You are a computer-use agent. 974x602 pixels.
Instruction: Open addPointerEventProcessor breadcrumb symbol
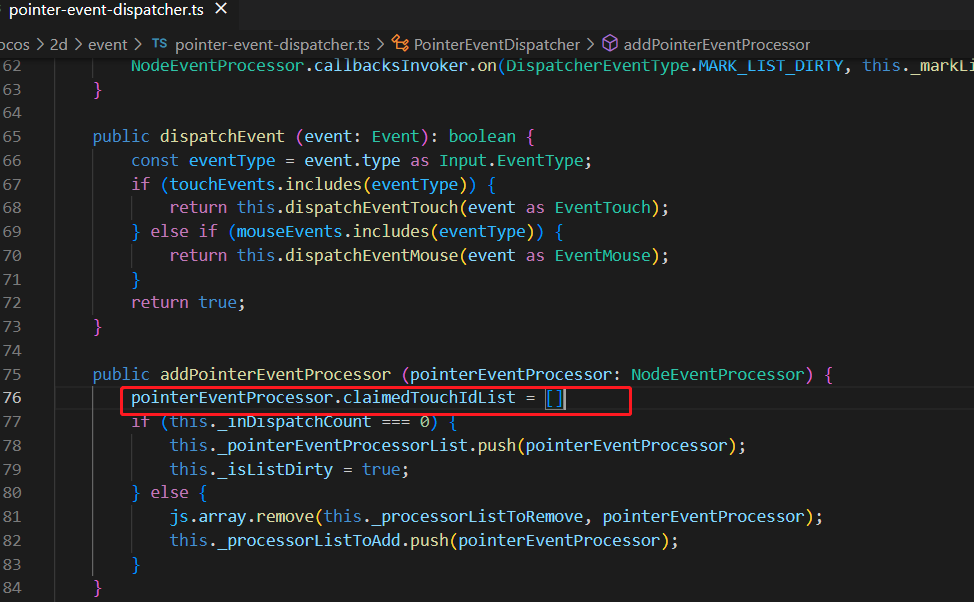point(716,45)
